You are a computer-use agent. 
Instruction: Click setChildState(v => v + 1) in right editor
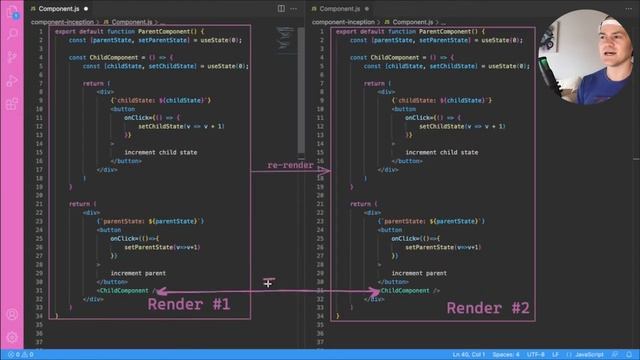coord(462,127)
